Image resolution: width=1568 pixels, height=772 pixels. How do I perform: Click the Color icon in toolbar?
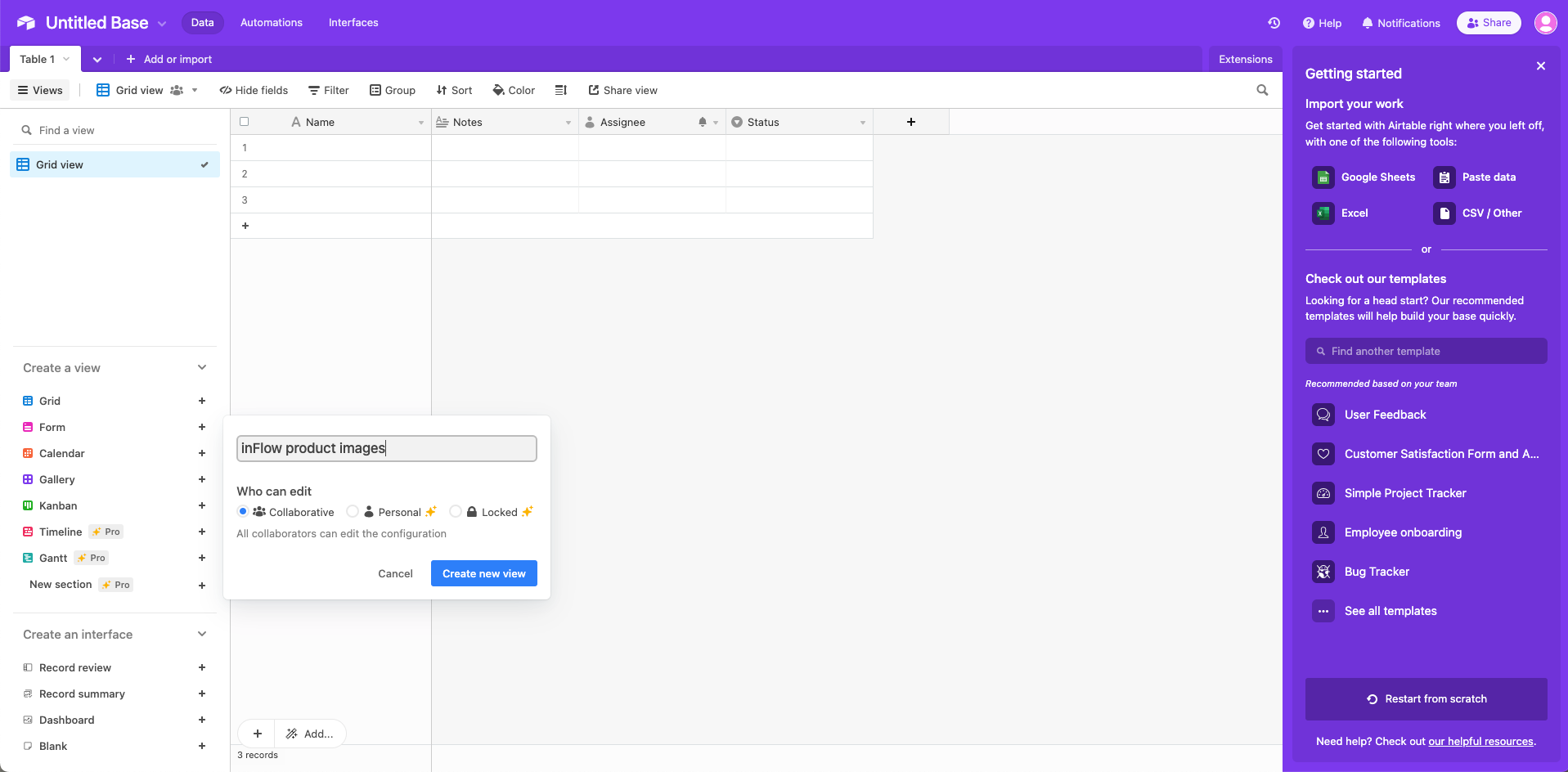point(498,90)
